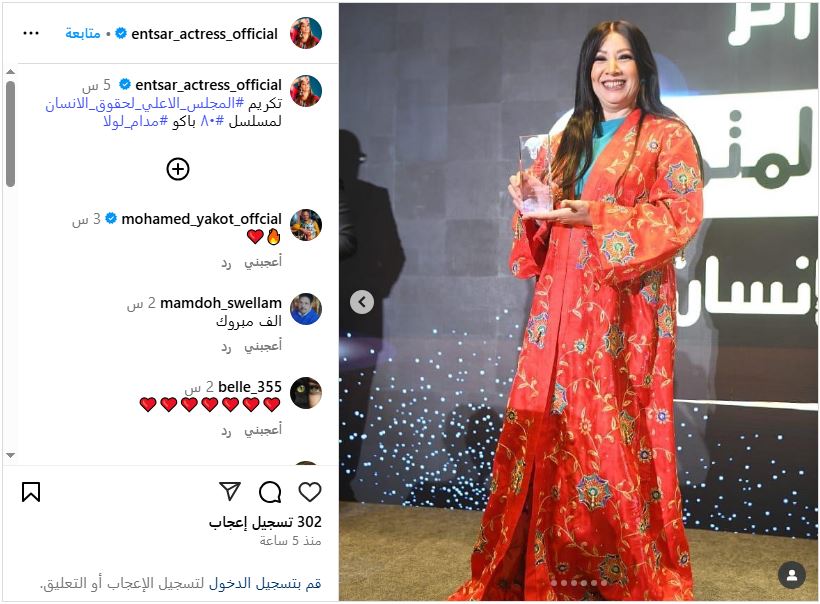
Task: Go to previous photo with left arrow
Action: click(x=362, y=302)
